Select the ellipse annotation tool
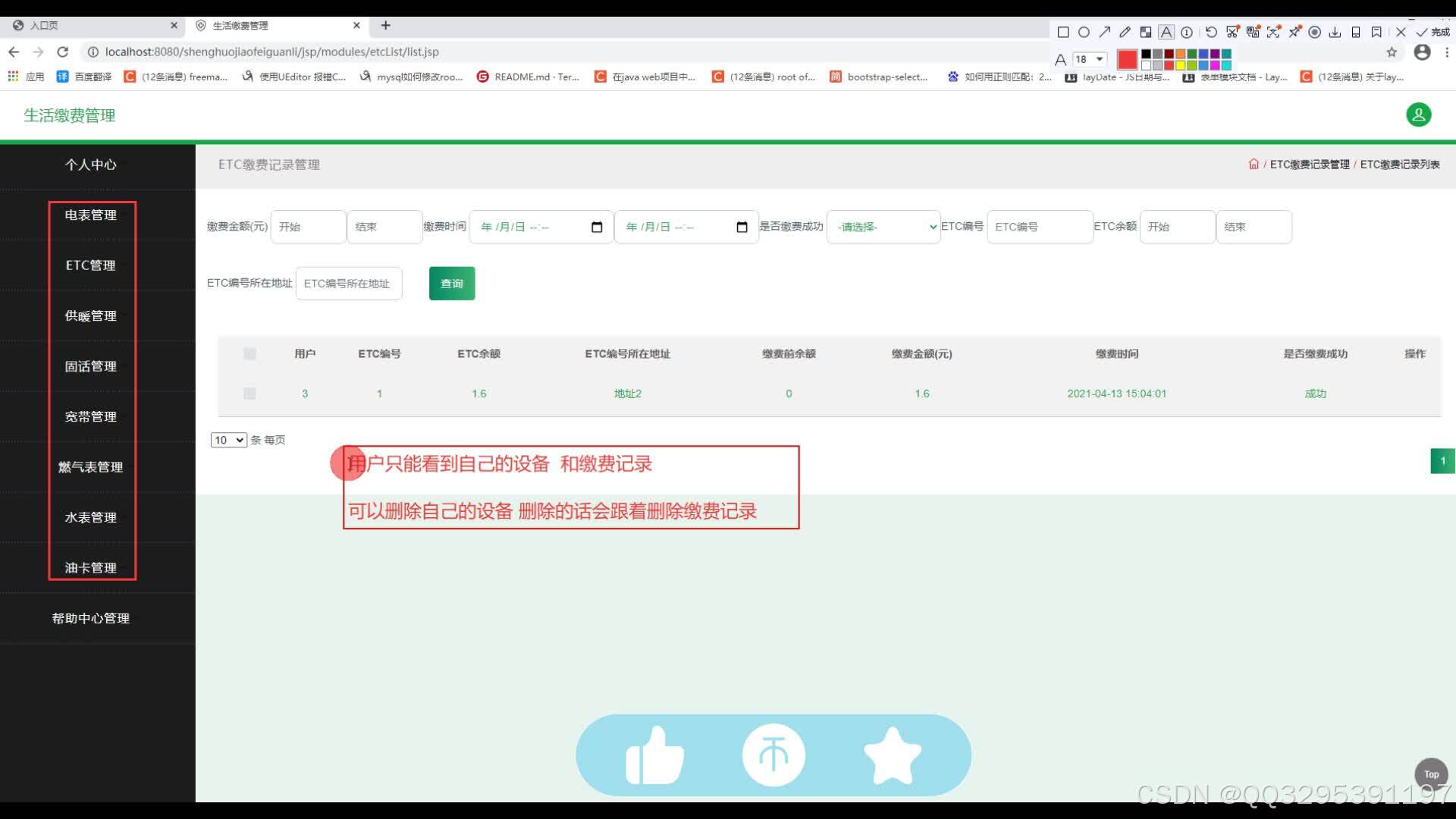This screenshot has width=1456, height=819. click(1084, 32)
